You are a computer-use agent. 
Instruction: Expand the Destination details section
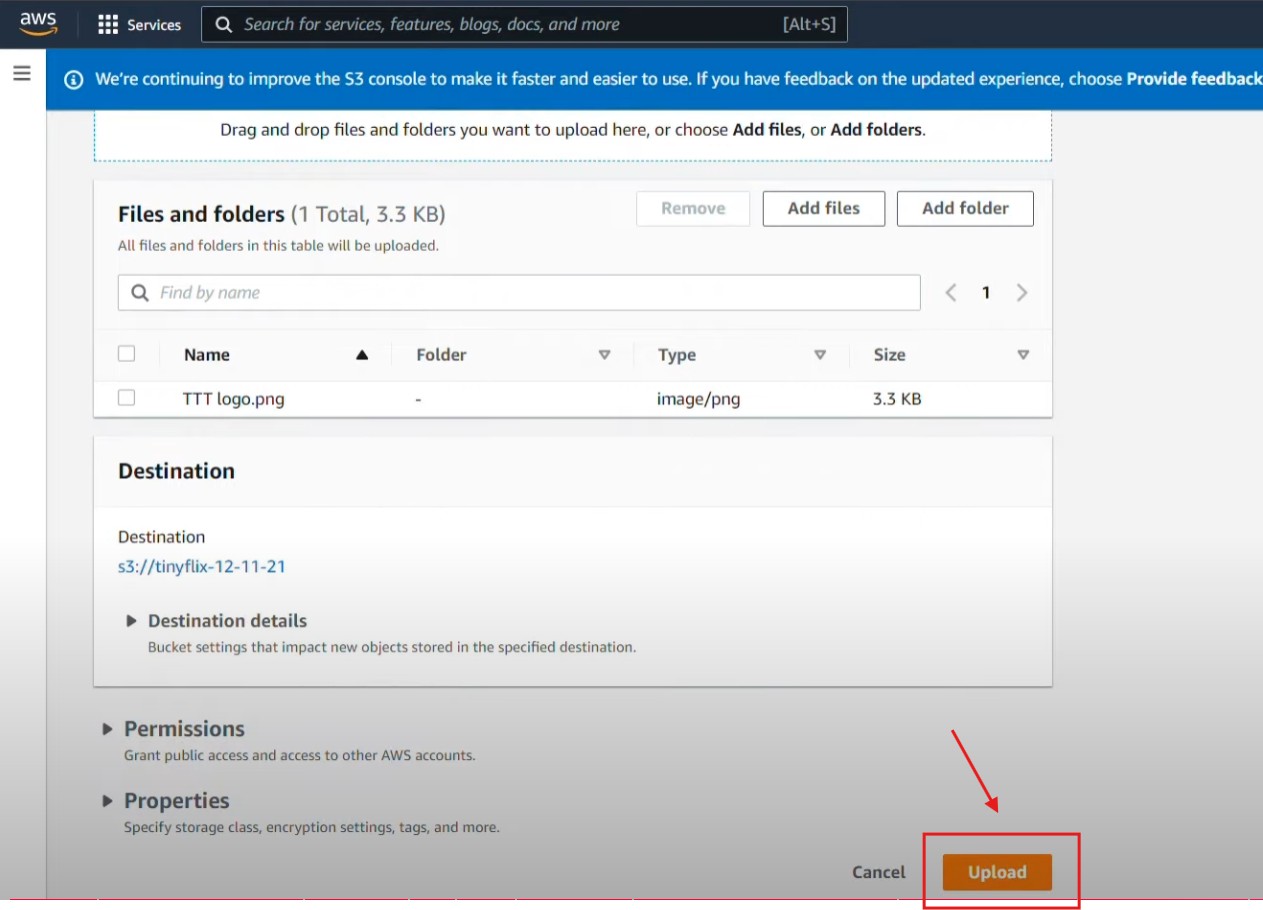(x=131, y=621)
